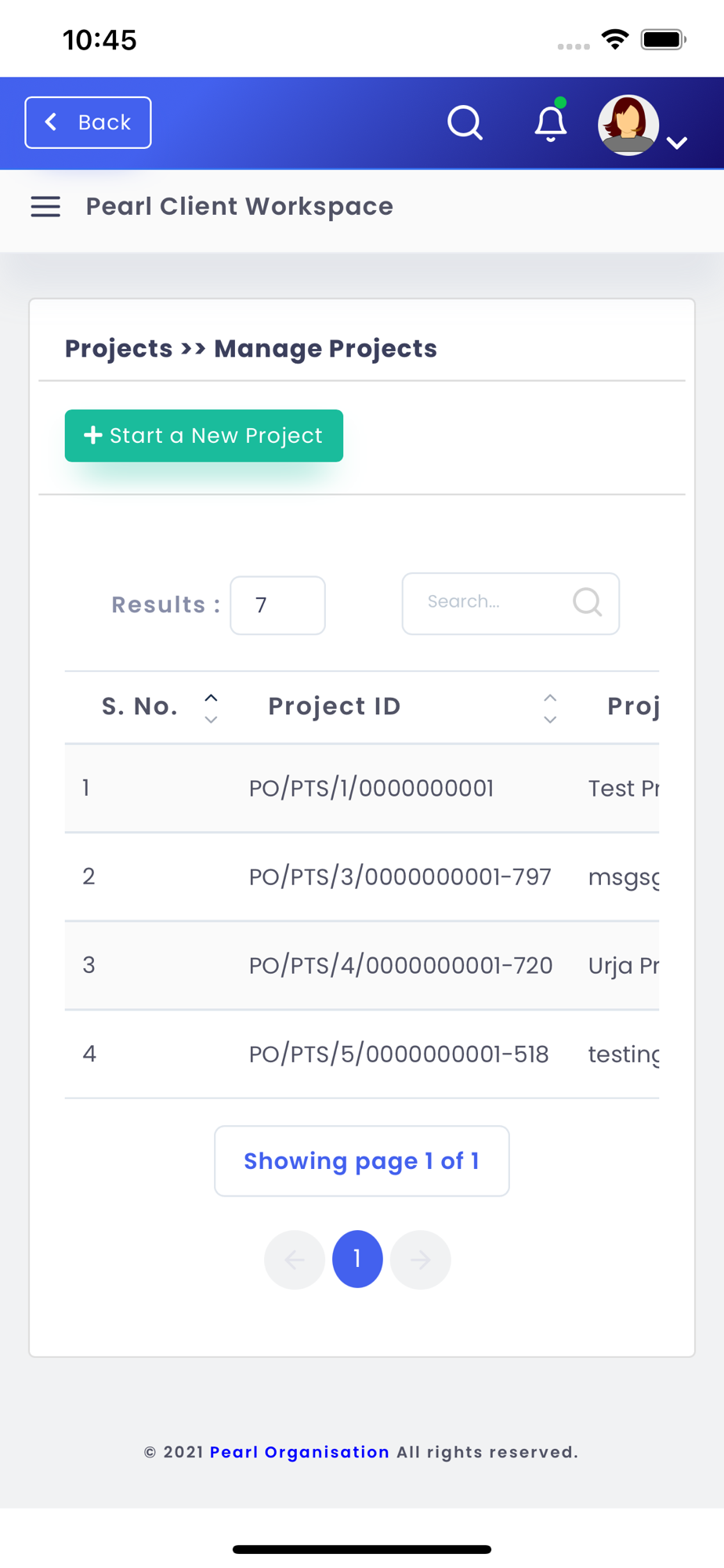
Task: Open the hamburger menu icon
Action: point(45,207)
